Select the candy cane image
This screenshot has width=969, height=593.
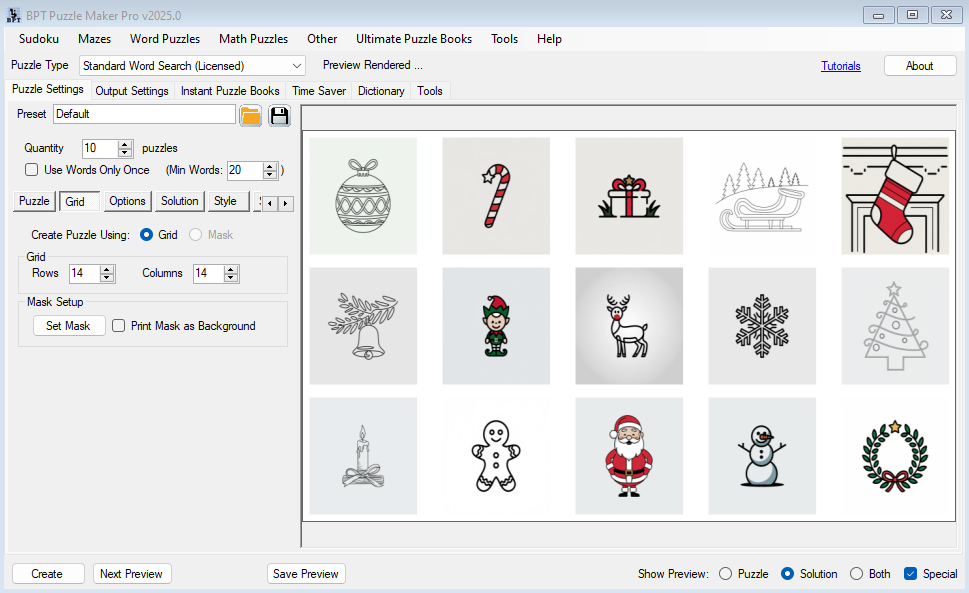[496, 196]
